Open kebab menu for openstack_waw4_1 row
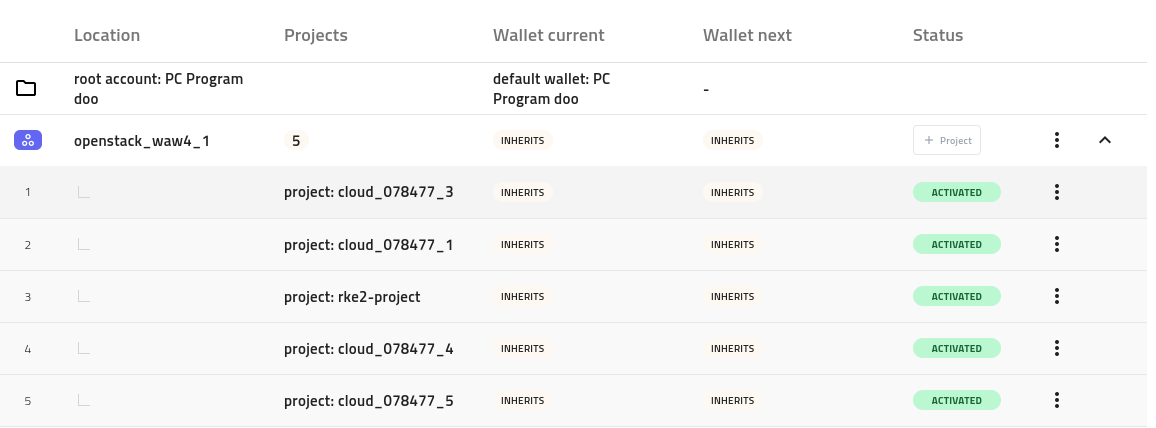 [x=1056, y=141]
